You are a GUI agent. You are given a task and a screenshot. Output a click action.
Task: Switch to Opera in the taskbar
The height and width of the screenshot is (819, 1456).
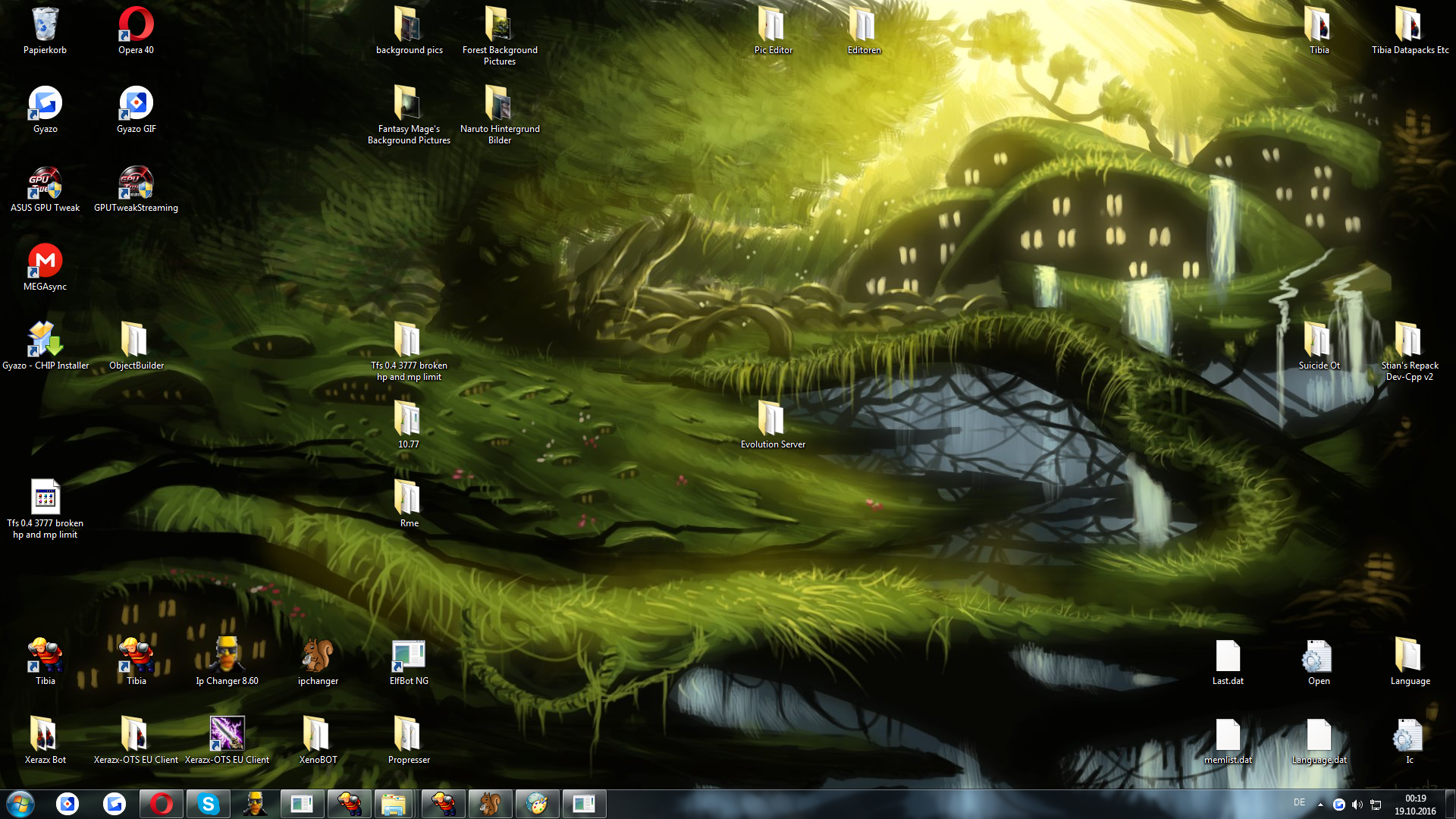[162, 804]
